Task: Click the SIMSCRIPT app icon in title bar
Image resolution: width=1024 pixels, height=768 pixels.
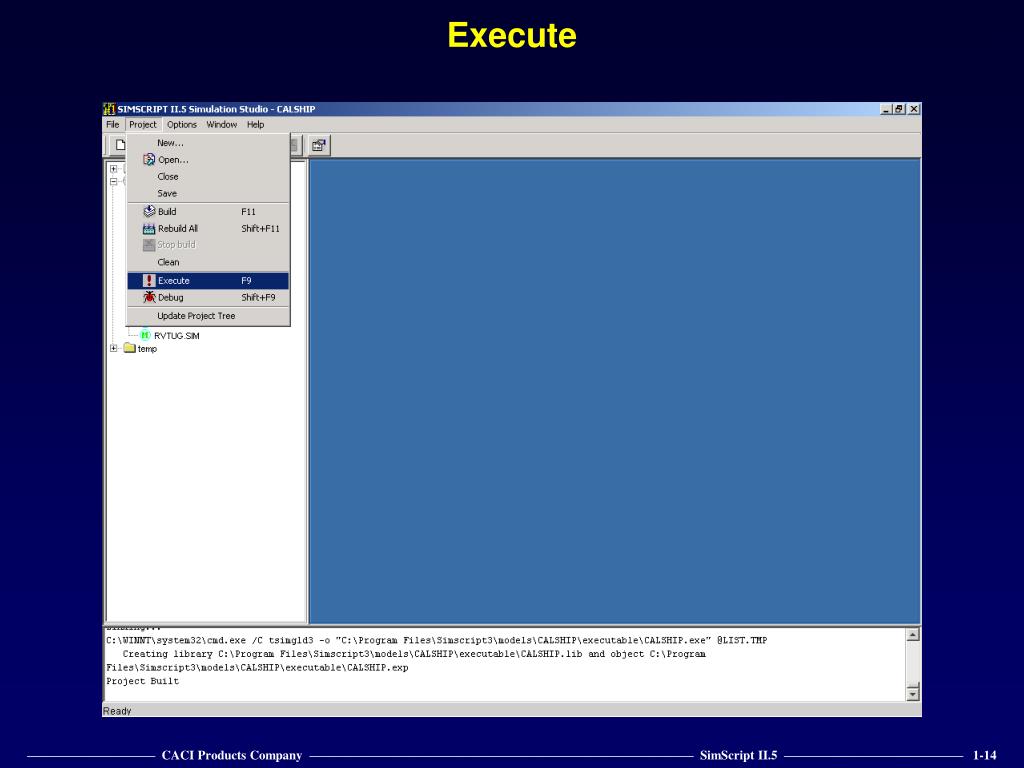Action: point(109,109)
